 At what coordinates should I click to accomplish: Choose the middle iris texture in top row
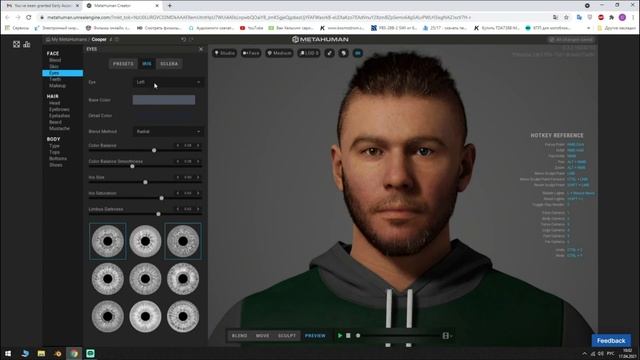pos(145,241)
